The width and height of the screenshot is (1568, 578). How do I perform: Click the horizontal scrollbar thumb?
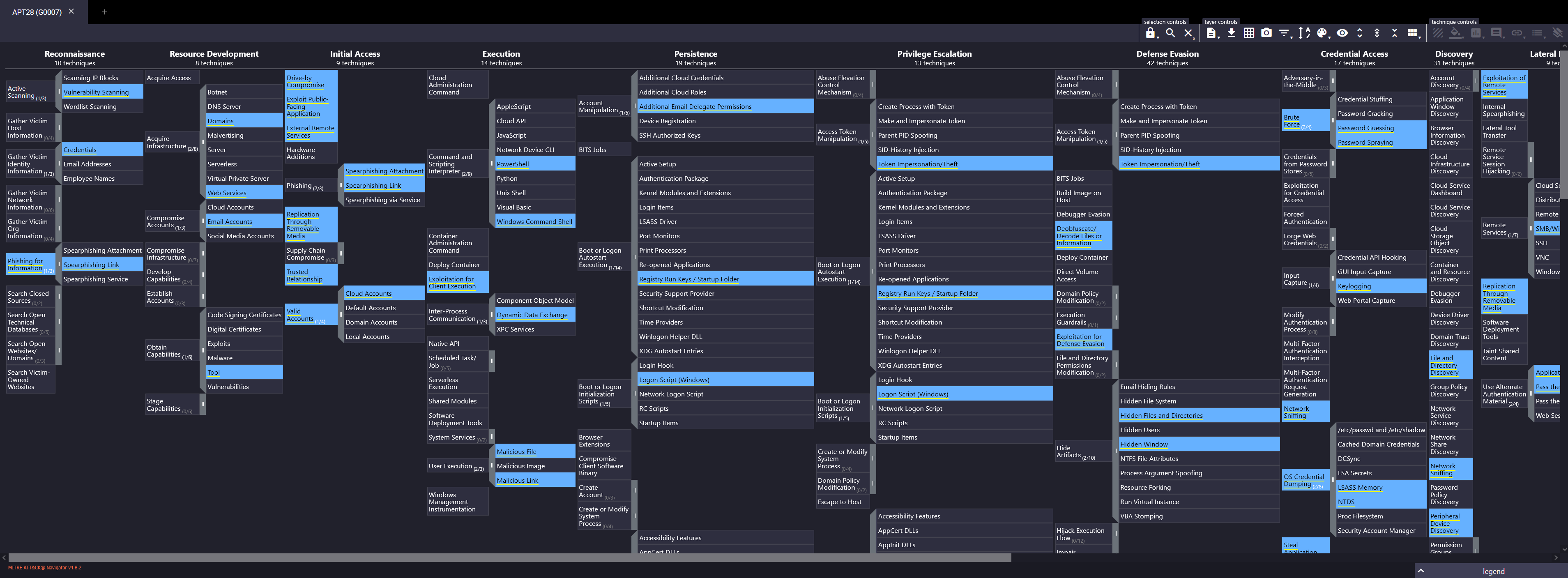point(509,557)
